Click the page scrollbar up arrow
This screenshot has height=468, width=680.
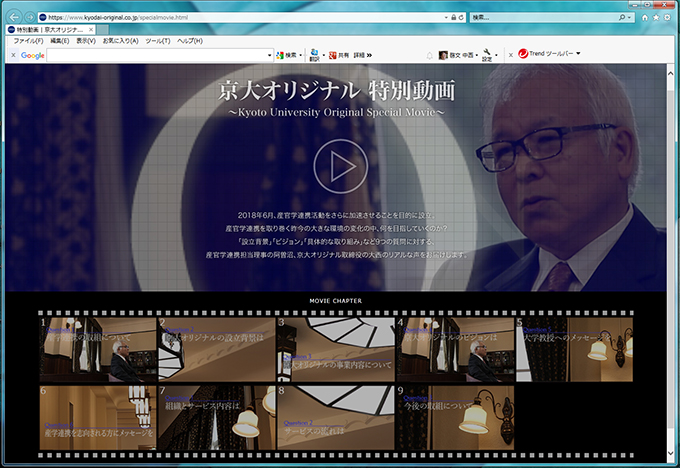coord(670,73)
